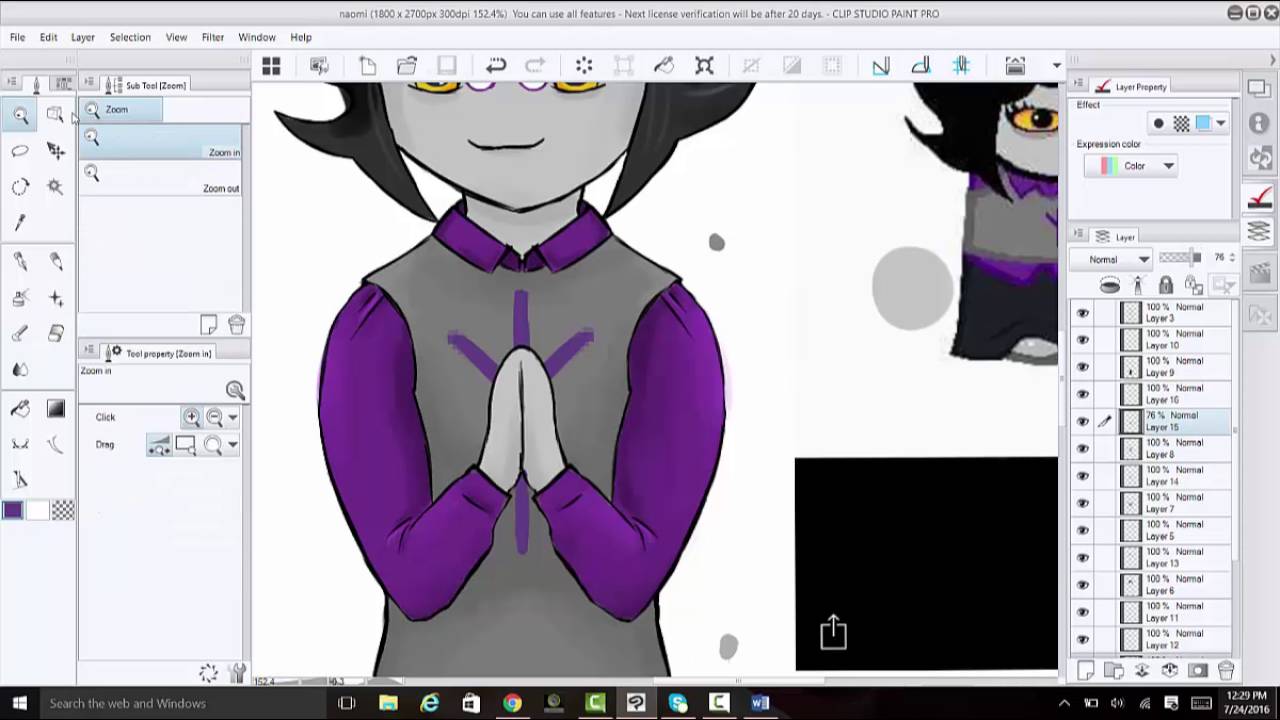The height and width of the screenshot is (720, 1280).
Task: Select the Airbrush tool
Action: [20, 298]
